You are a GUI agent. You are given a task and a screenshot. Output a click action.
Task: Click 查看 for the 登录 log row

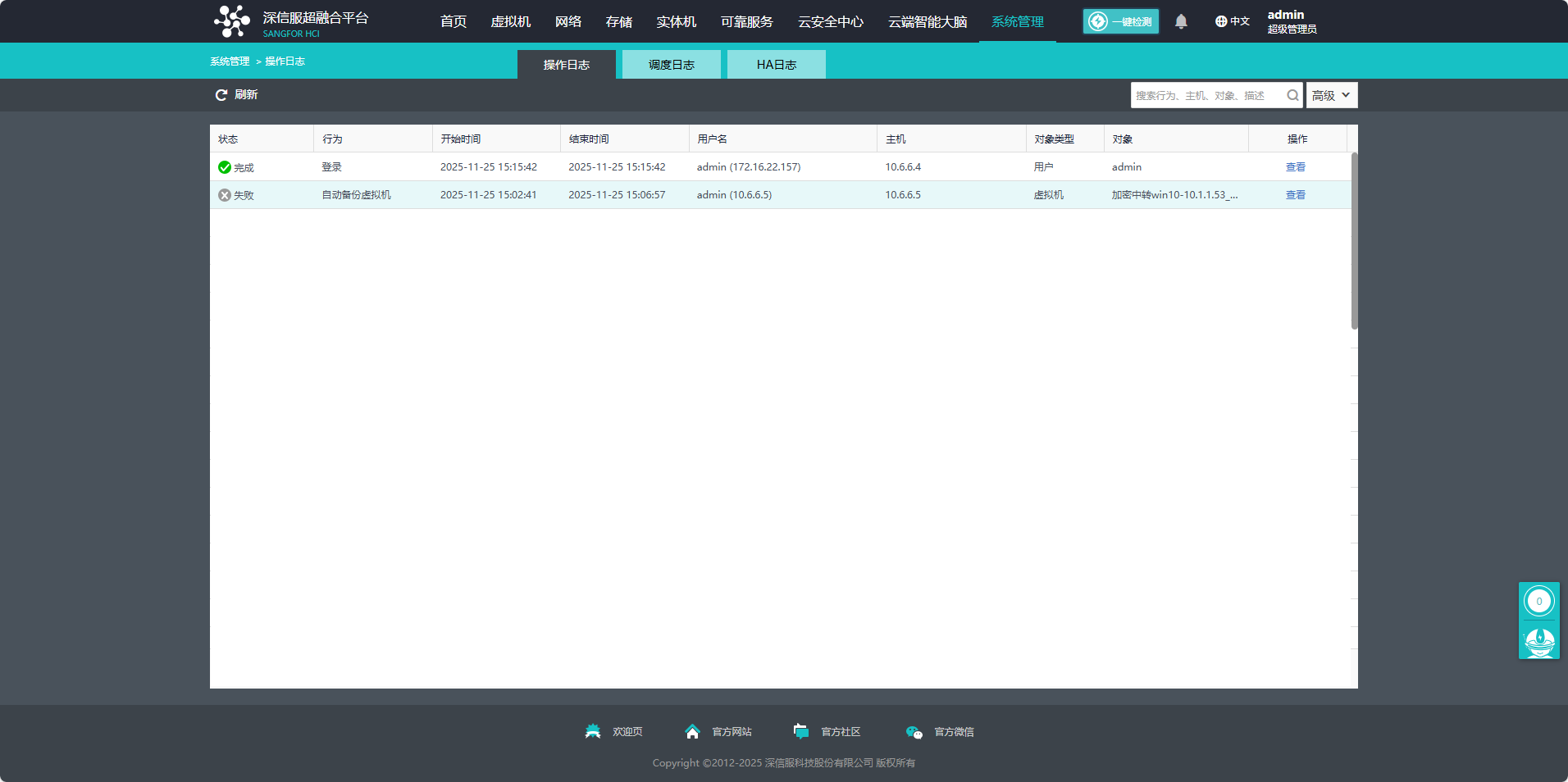[x=1296, y=167]
